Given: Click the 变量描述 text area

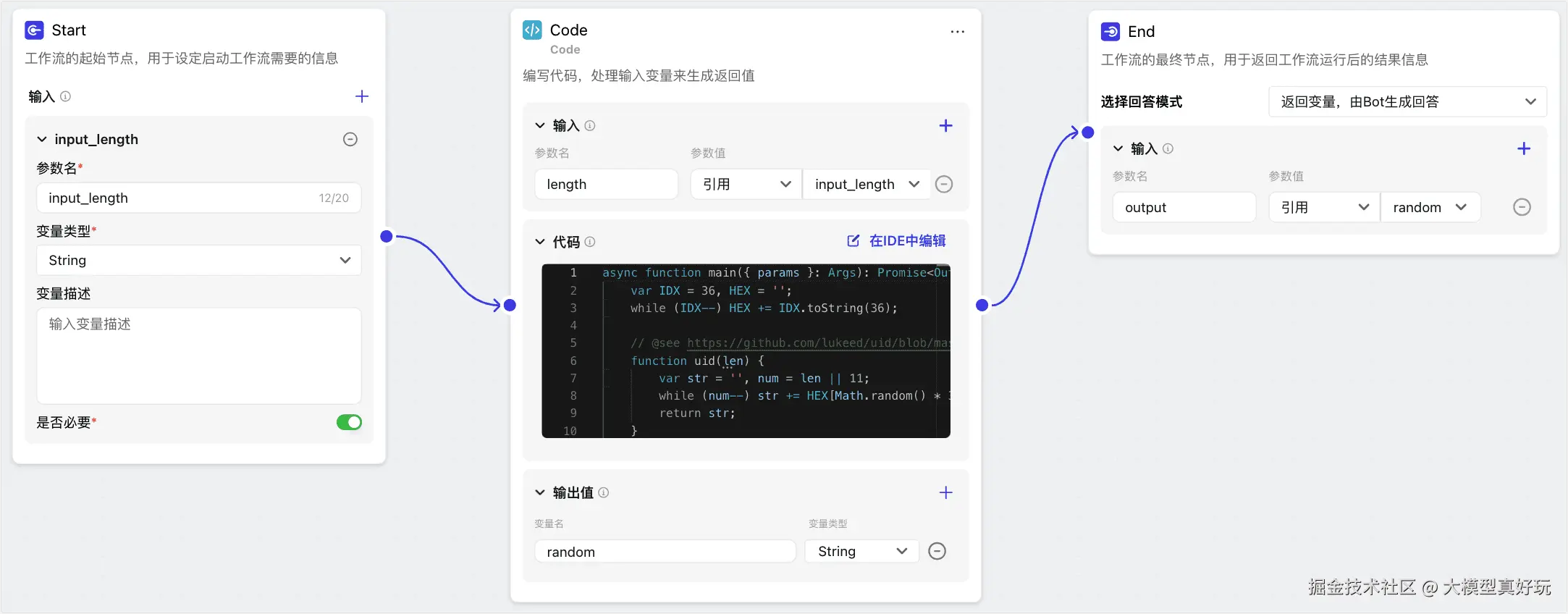Looking at the screenshot, I should (x=198, y=356).
